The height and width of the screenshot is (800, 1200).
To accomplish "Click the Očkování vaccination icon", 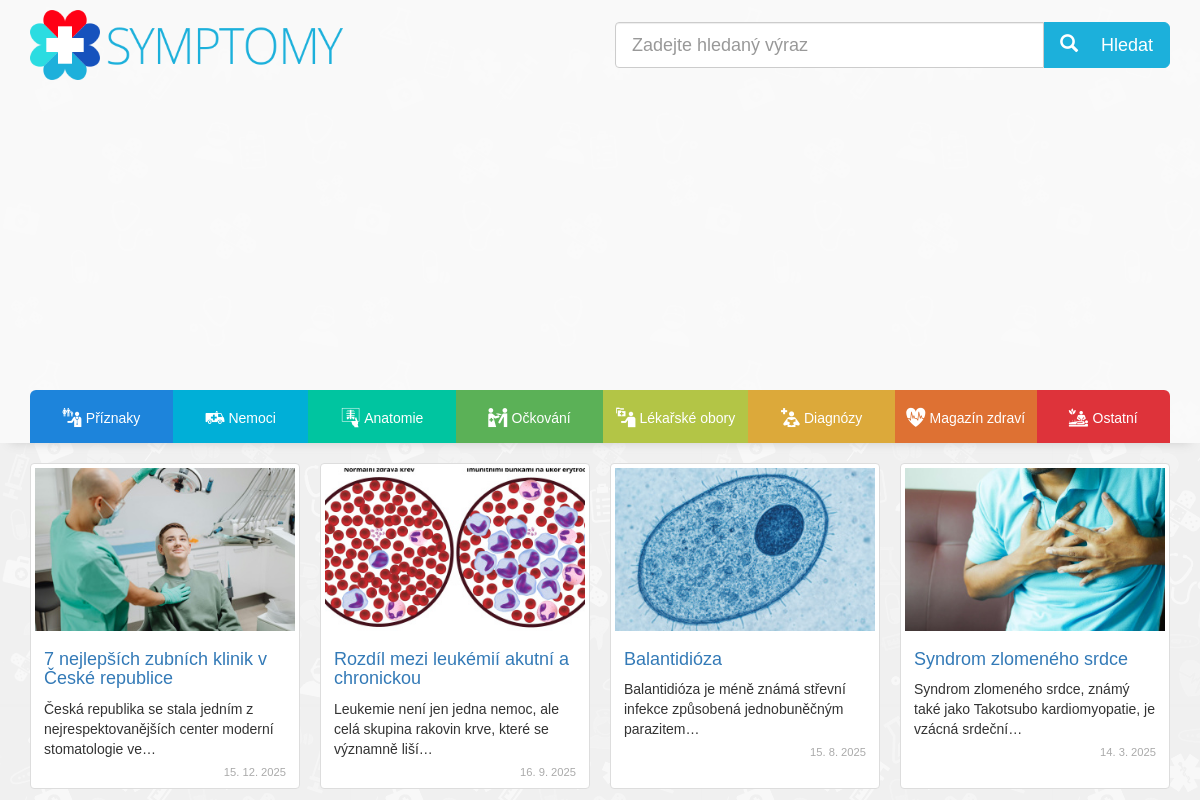I will point(497,417).
